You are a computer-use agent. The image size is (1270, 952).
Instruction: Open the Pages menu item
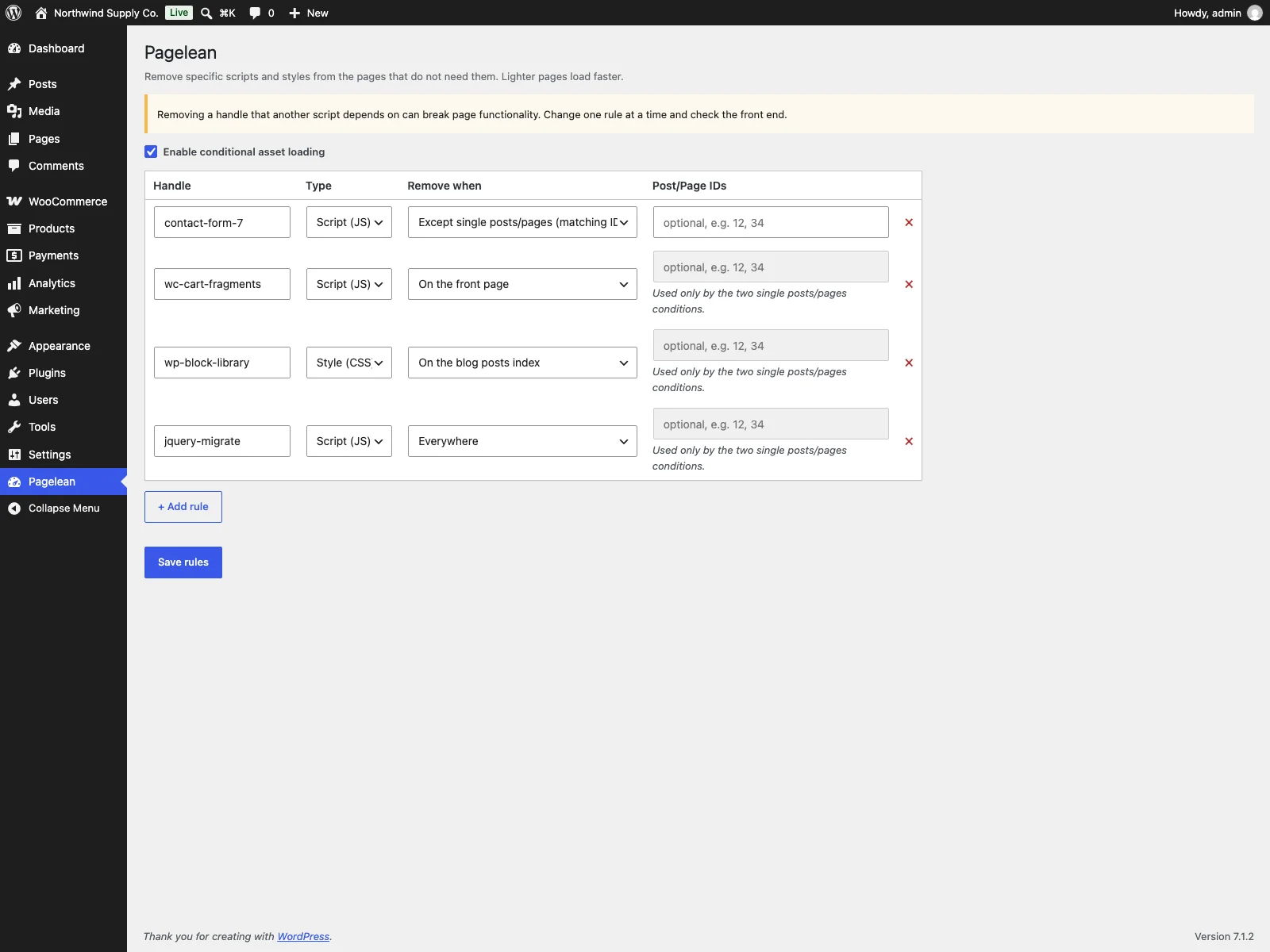tap(63, 139)
